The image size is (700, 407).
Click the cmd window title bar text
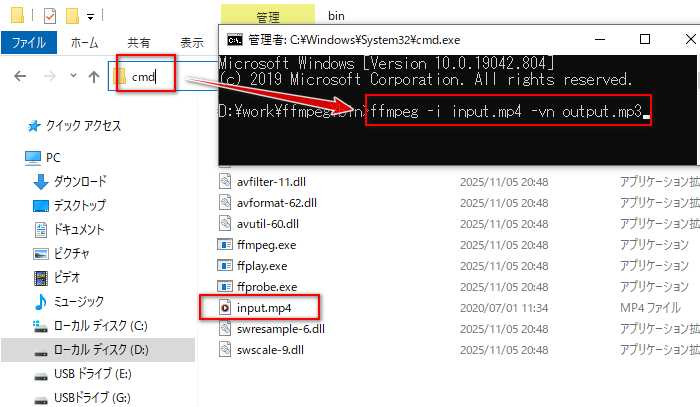click(x=354, y=40)
